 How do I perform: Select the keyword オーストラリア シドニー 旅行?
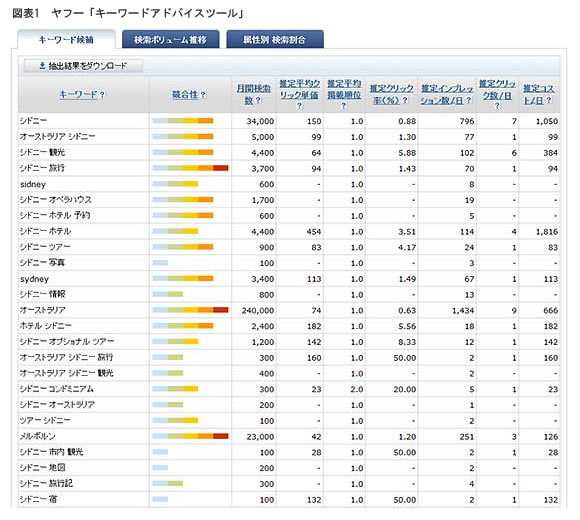(x=67, y=358)
